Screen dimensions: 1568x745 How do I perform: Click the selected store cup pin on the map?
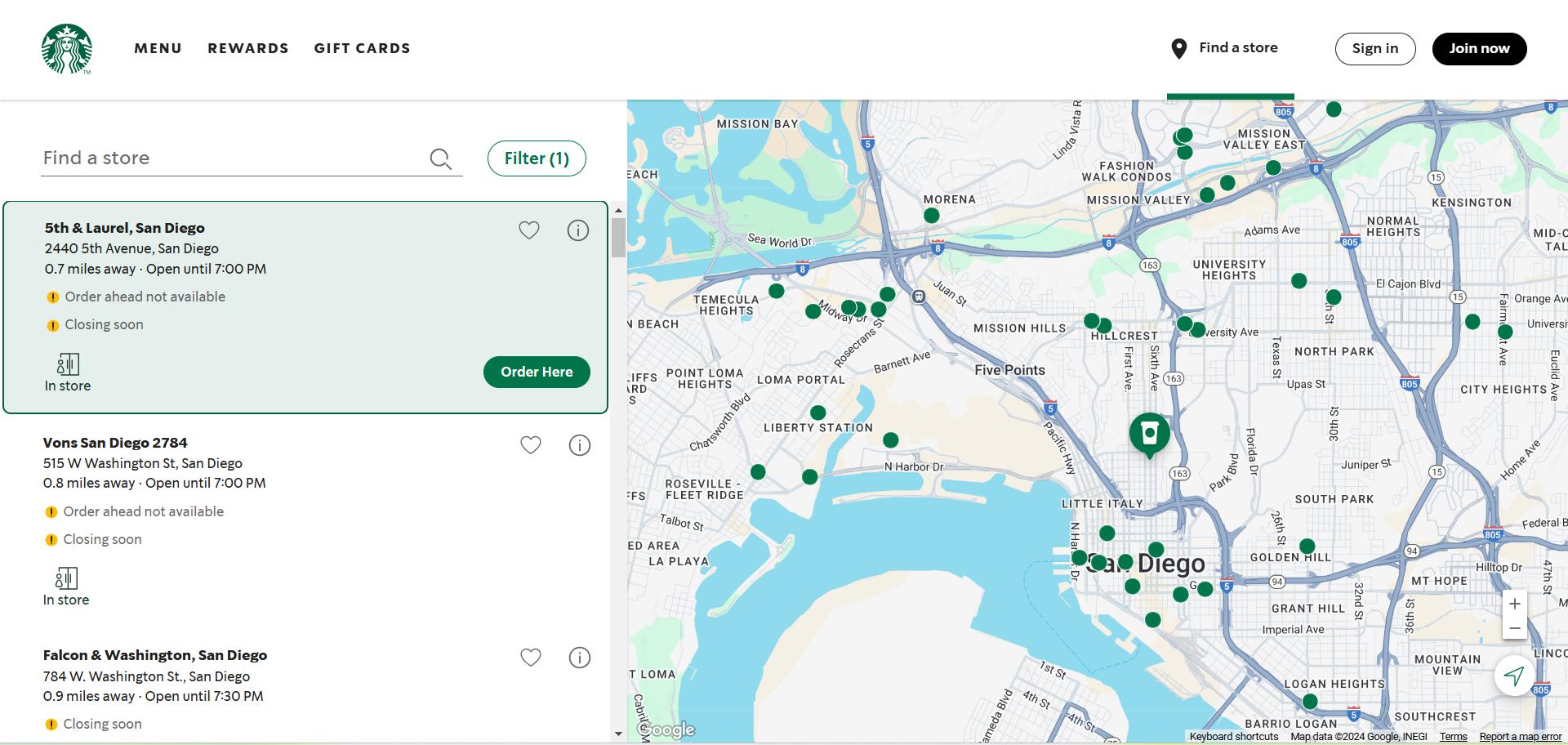click(1149, 435)
